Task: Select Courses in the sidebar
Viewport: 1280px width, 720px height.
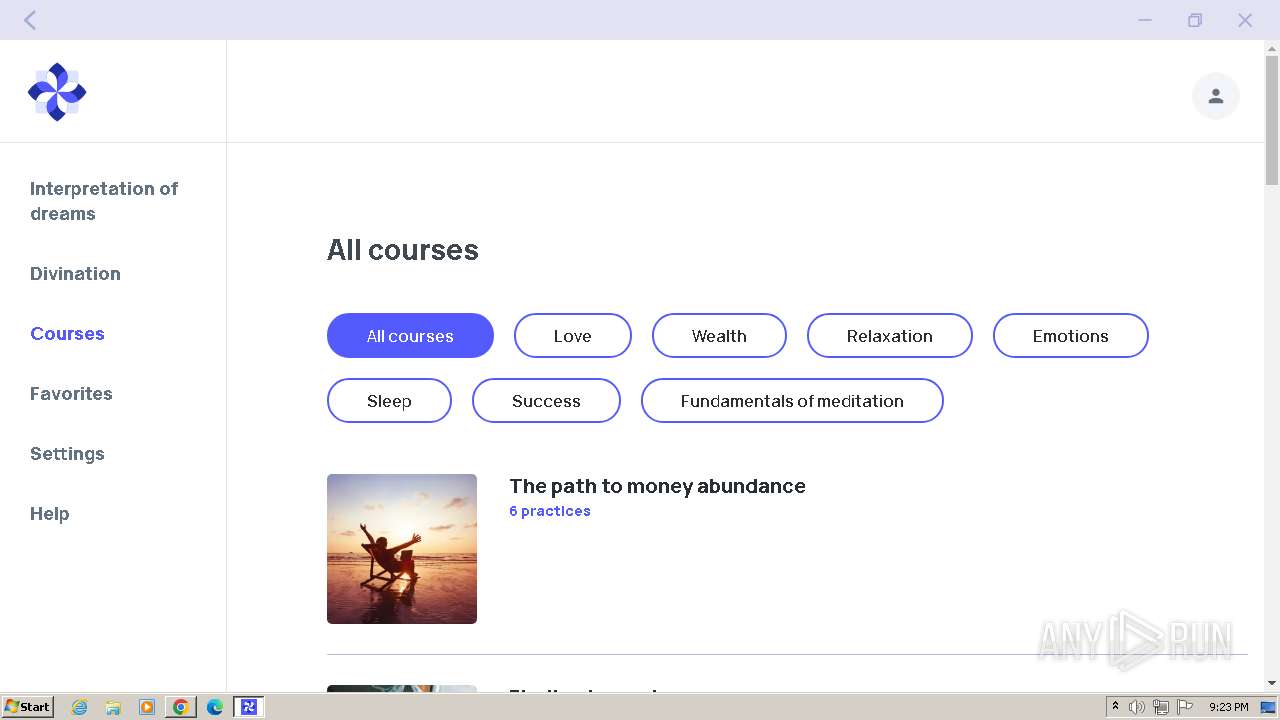Action: click(67, 334)
